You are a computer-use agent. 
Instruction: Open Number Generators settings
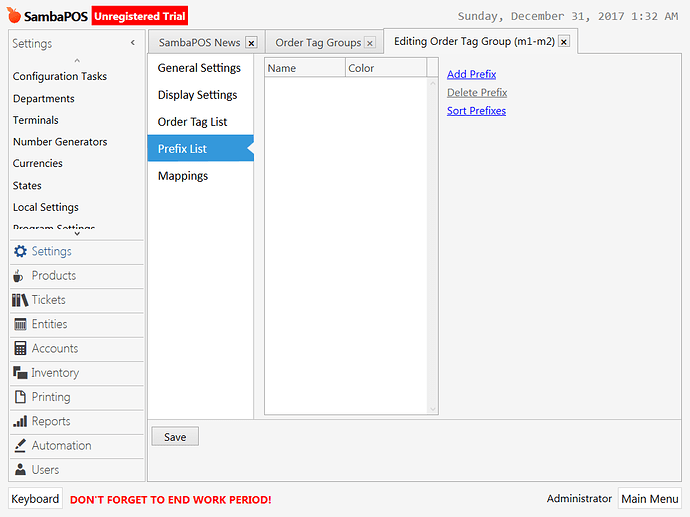click(x=60, y=142)
